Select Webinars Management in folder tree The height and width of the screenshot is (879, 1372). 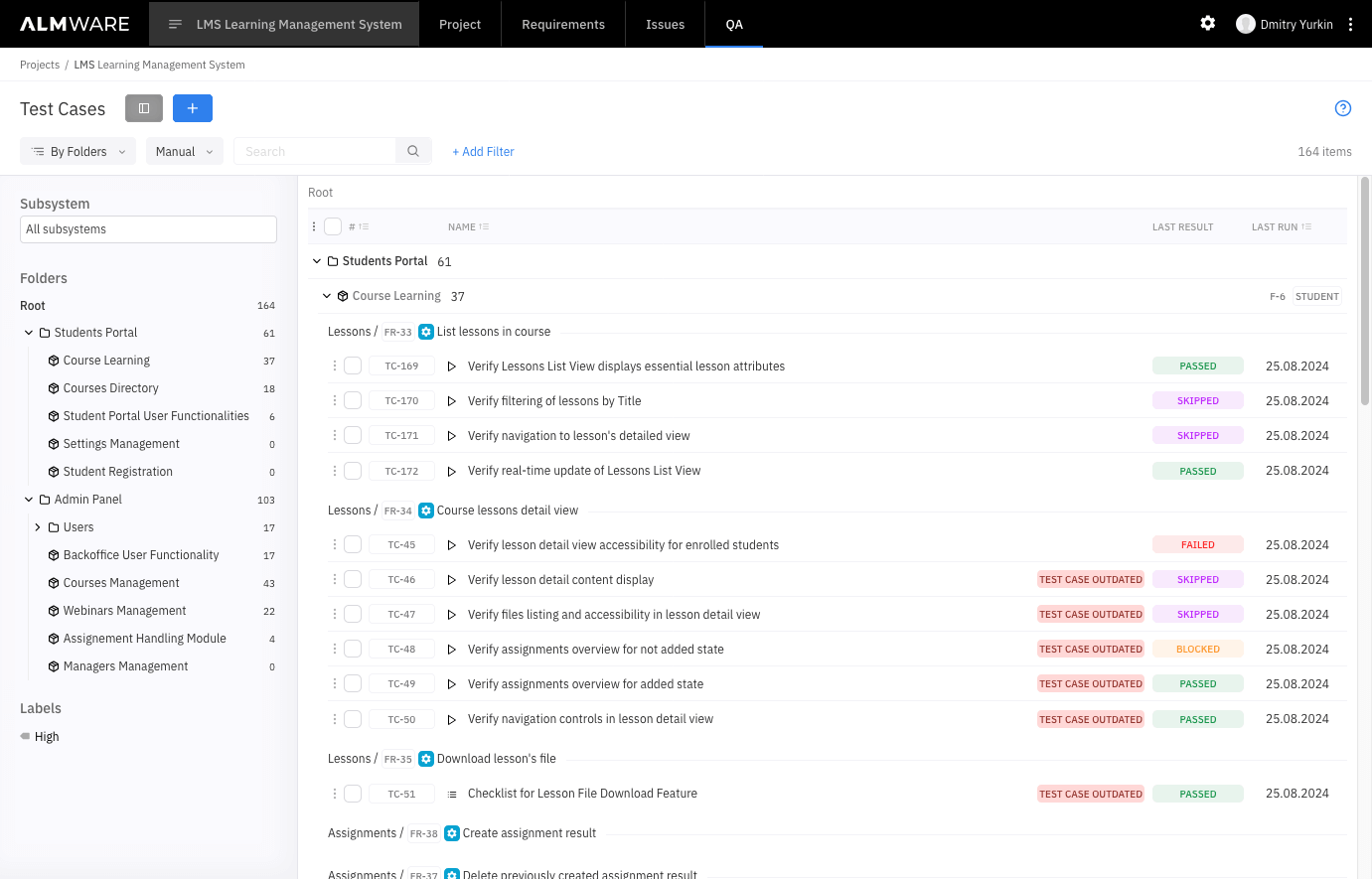click(x=125, y=611)
